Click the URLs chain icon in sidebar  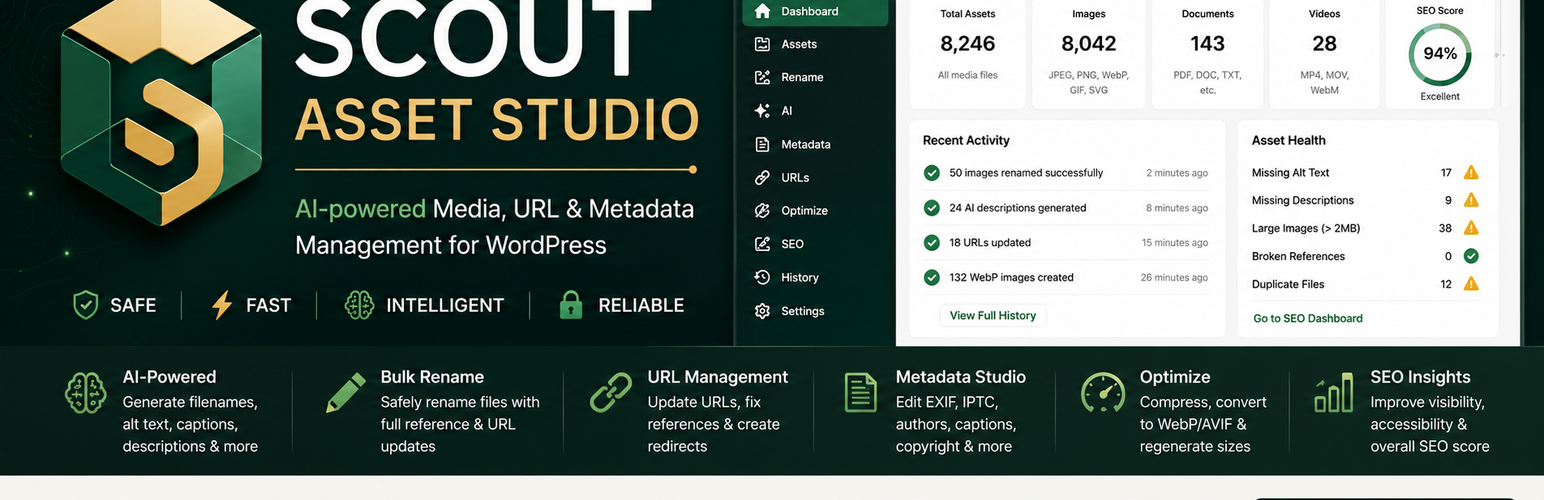coord(763,177)
